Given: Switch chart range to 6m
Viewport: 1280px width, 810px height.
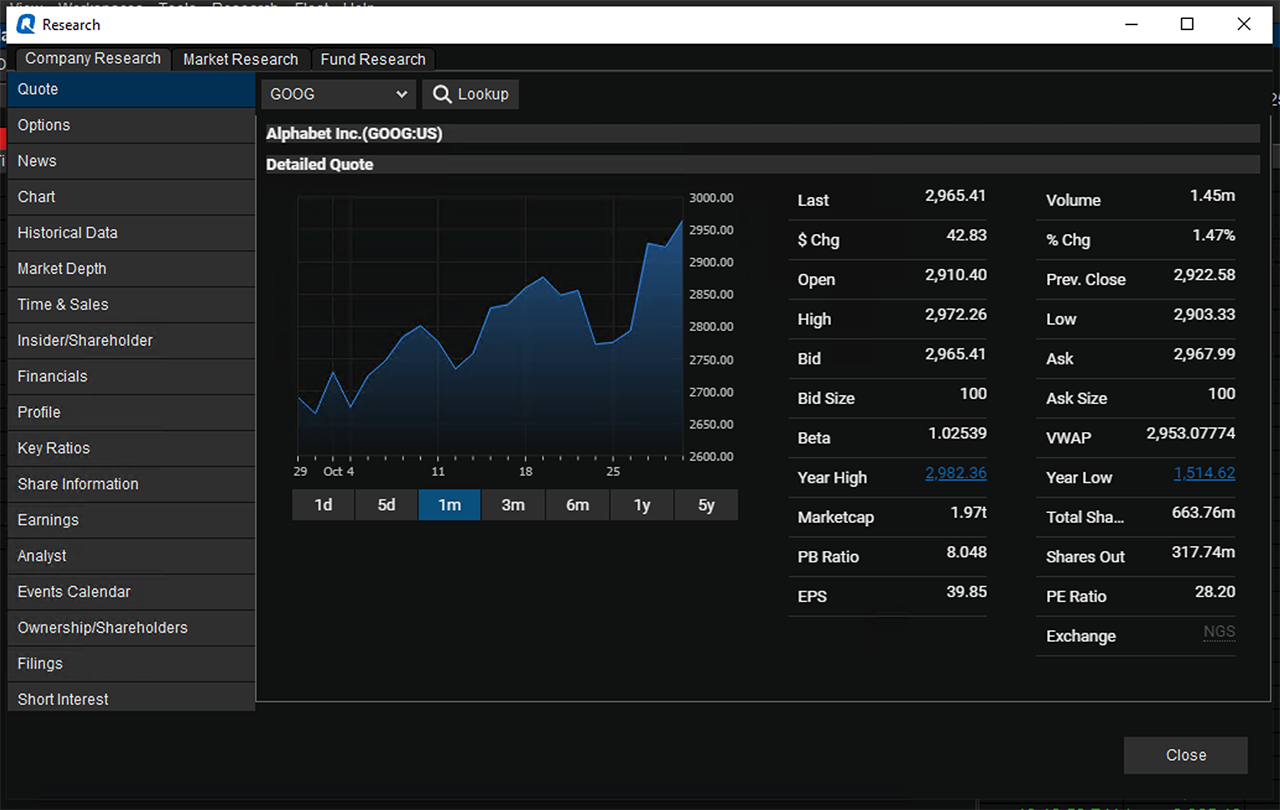Looking at the screenshot, I should click(578, 505).
